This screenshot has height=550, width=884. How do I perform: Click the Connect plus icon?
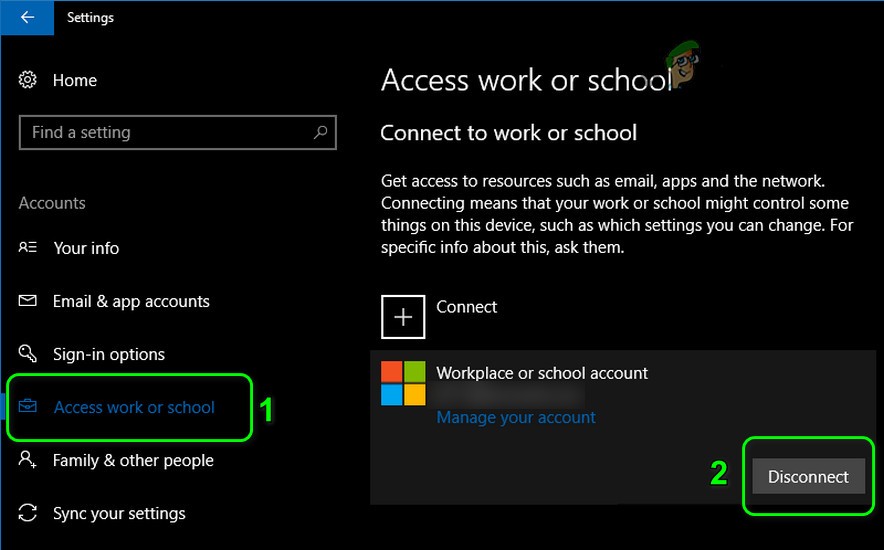point(403,317)
